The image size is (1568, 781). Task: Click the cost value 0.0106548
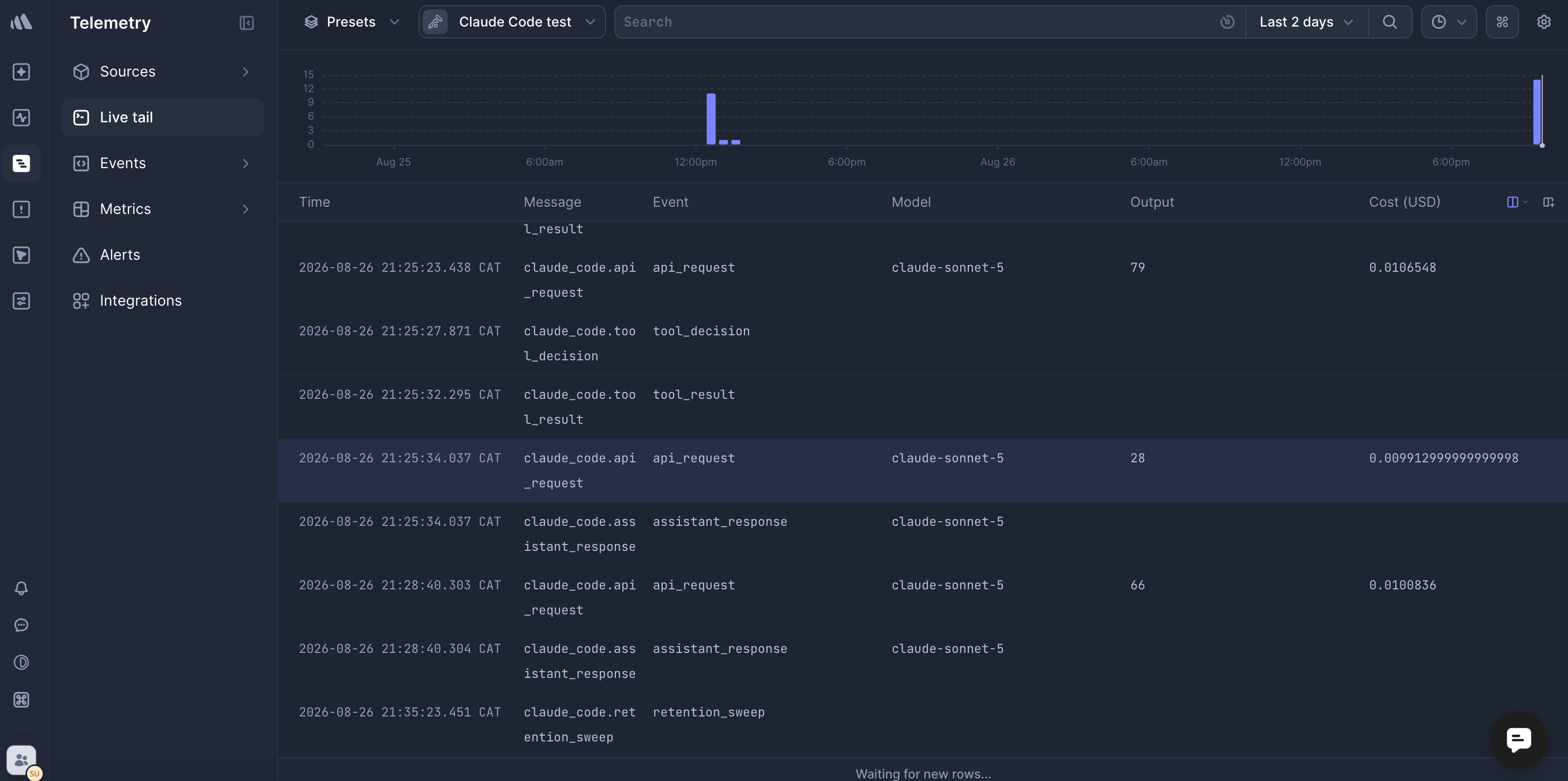1402,268
